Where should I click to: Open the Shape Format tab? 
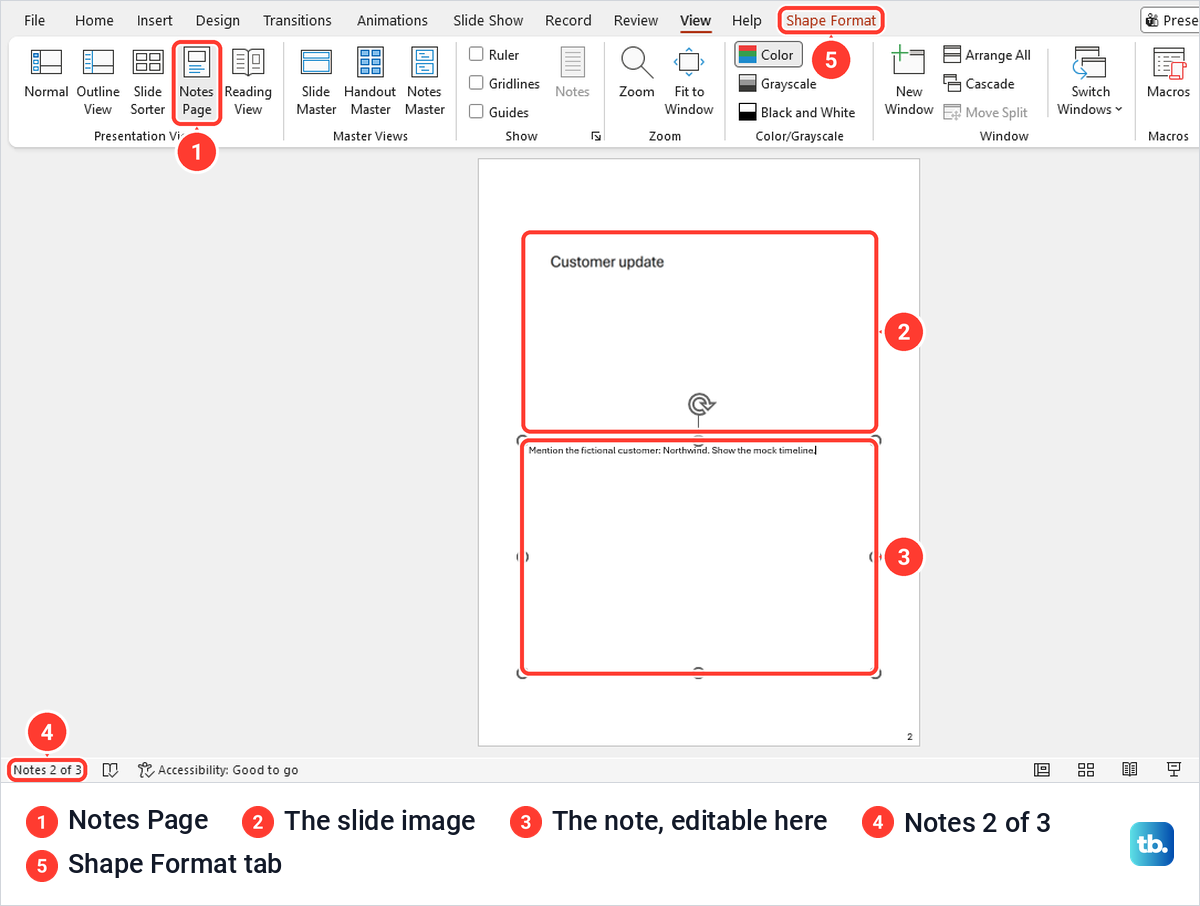831,20
